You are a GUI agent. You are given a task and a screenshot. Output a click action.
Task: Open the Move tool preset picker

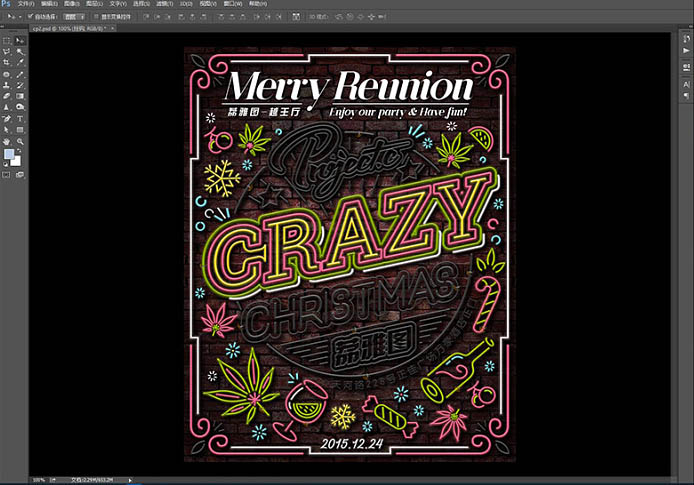click(x=13, y=17)
